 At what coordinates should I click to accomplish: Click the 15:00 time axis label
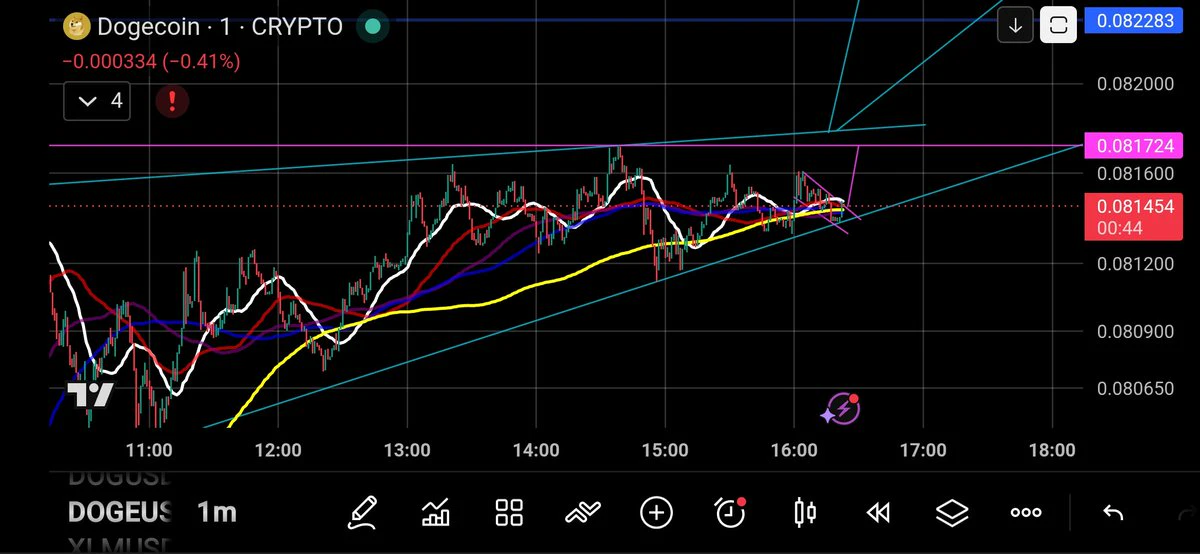[664, 450]
